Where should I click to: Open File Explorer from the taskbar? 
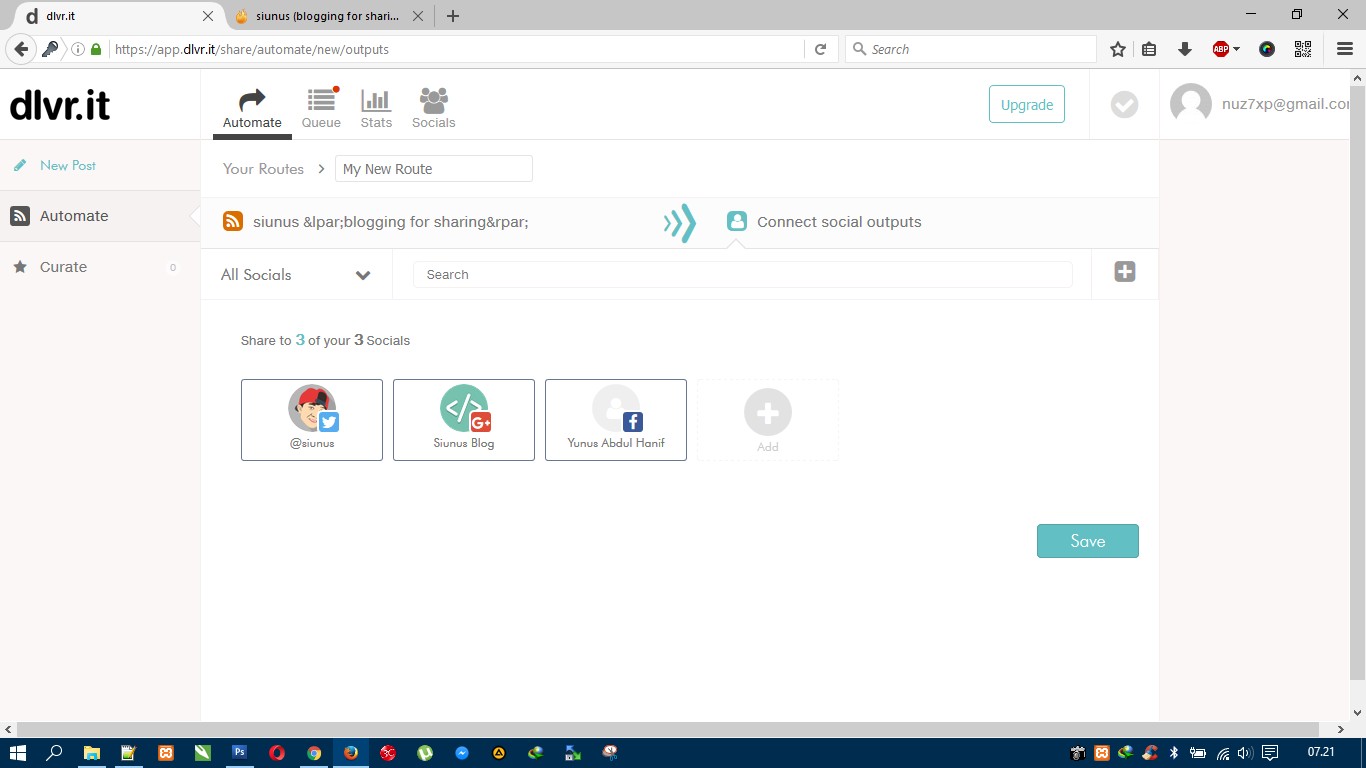coord(91,753)
